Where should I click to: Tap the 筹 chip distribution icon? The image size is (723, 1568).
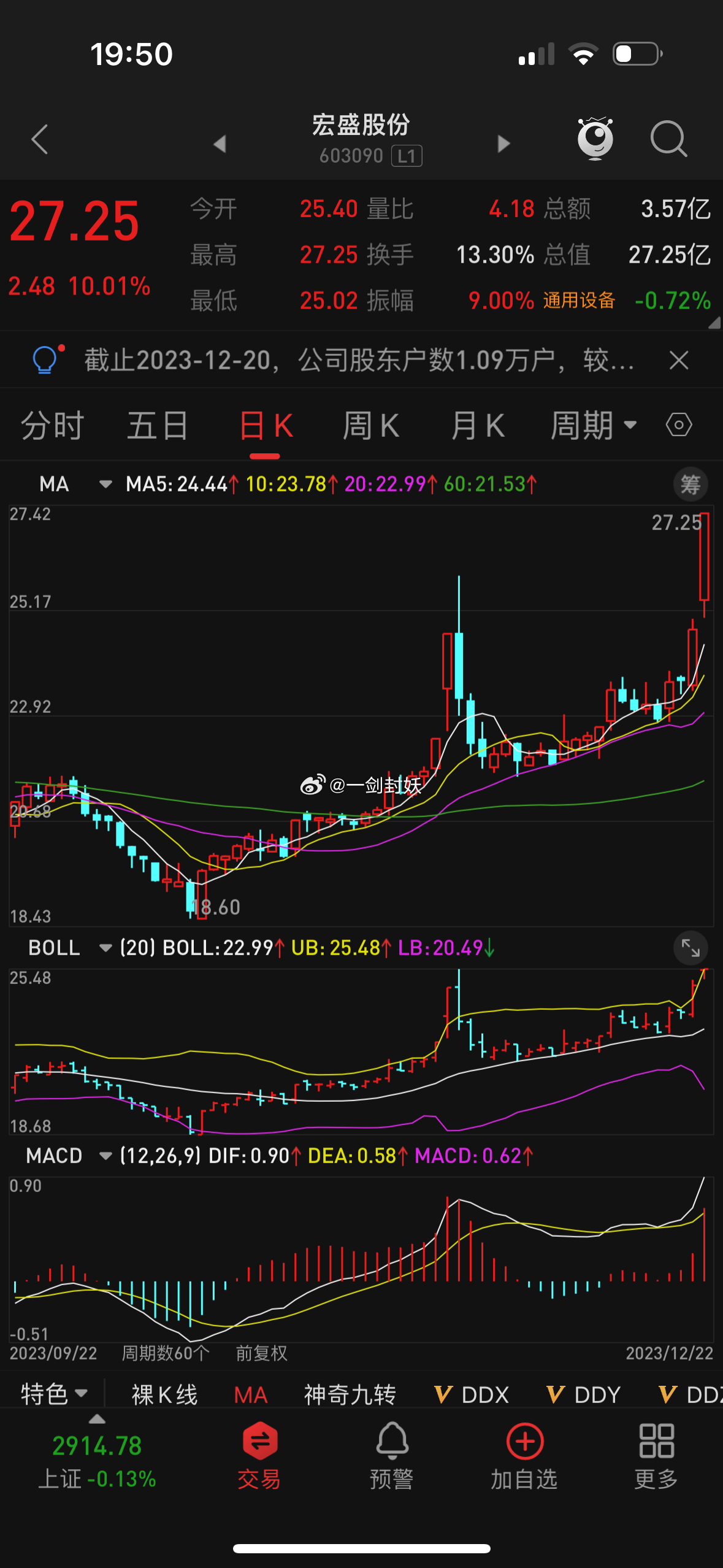coord(690,485)
